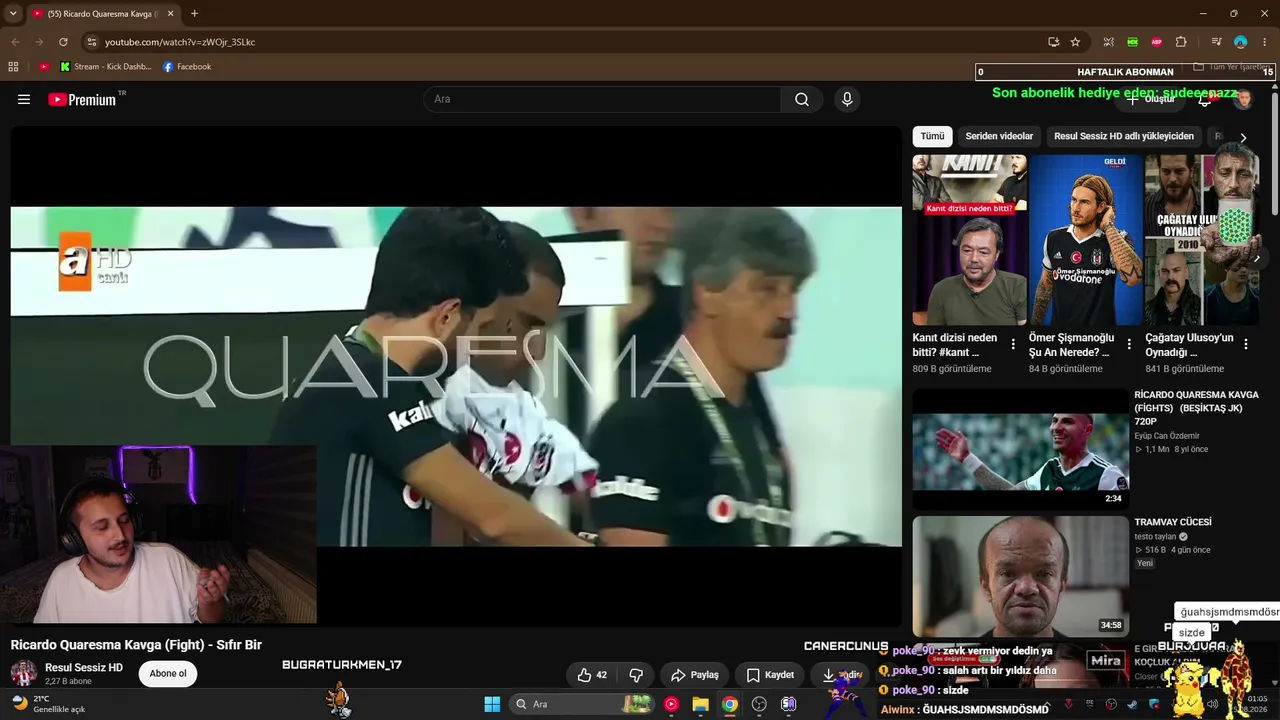Open Google Chrome from the taskbar
The width and height of the screenshot is (1280, 720).
(730, 704)
